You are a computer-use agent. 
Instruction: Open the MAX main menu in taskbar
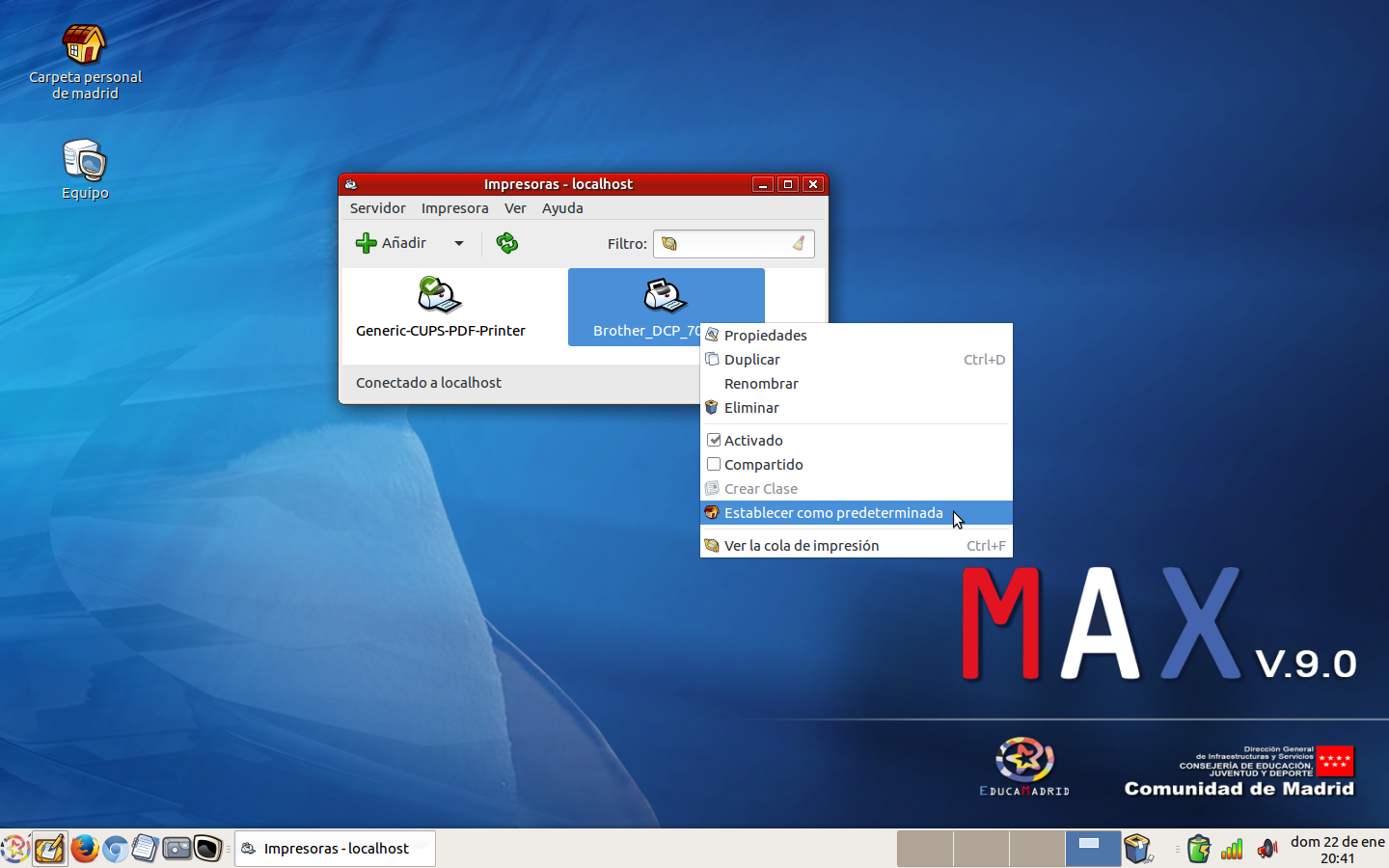point(14,849)
